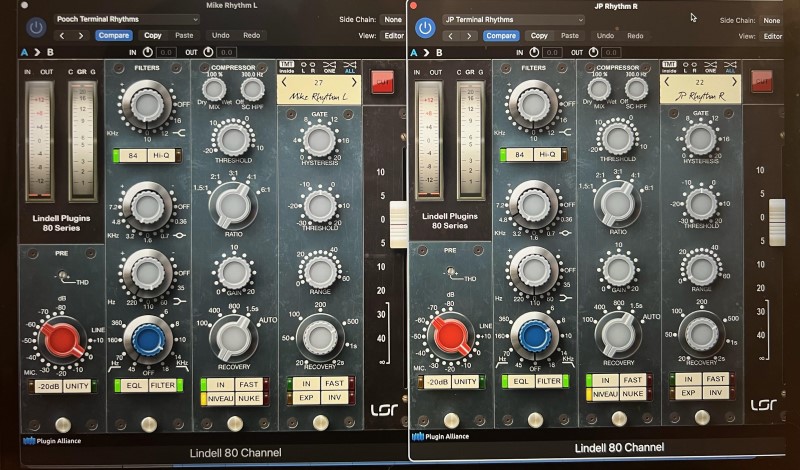This screenshot has width=800, height=470.
Task: Toggle EQL button in Mike Rhythm L
Action: [134, 385]
